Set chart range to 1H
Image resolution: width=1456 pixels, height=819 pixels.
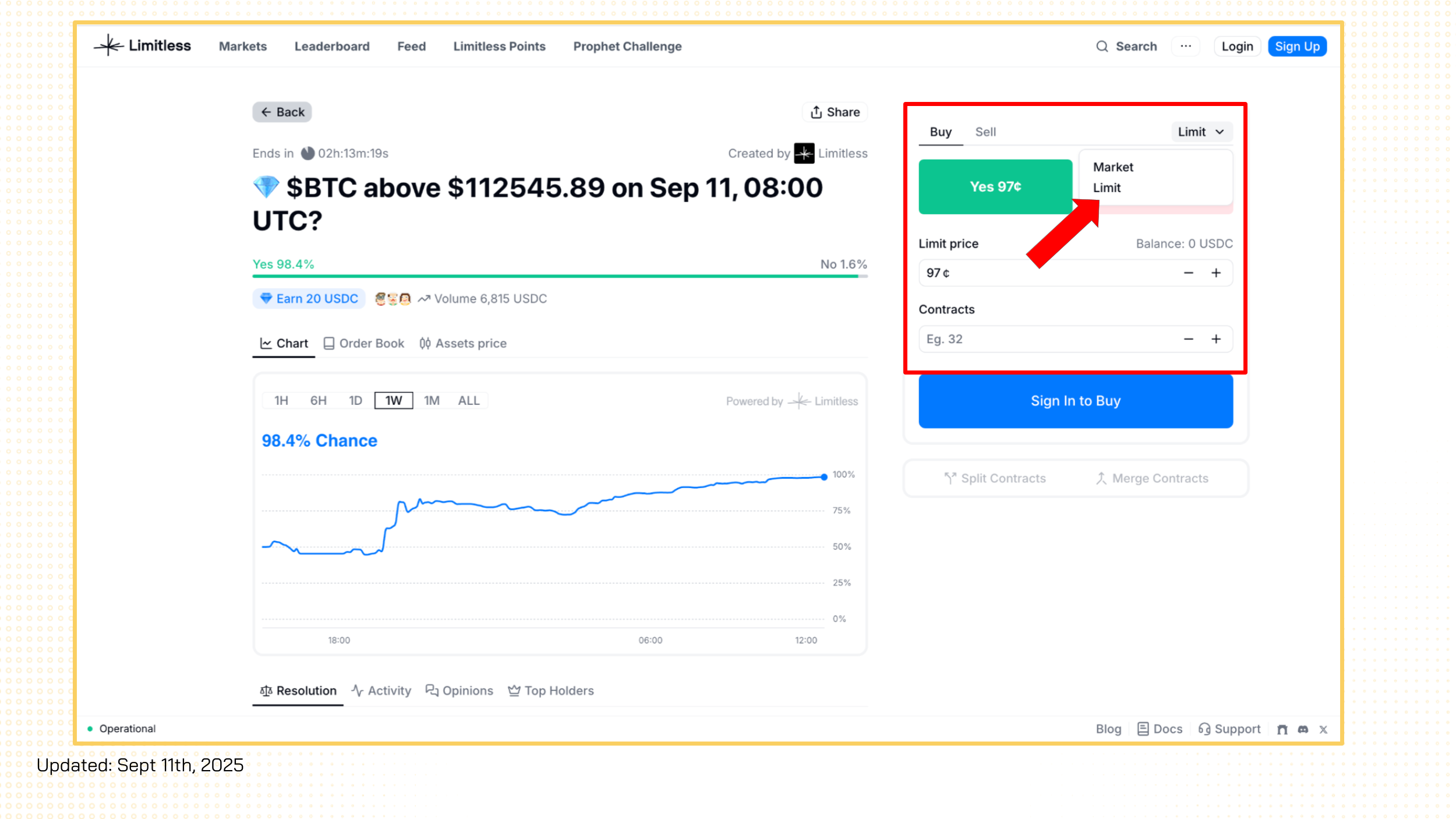click(281, 400)
